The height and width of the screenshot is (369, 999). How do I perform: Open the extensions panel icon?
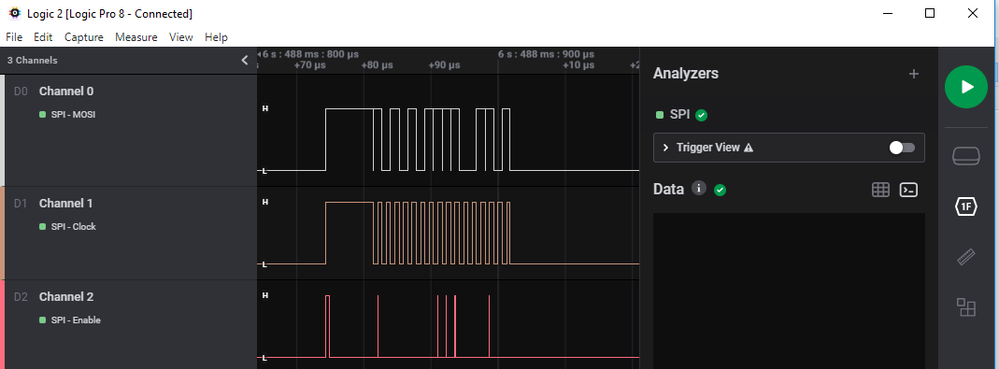click(967, 308)
